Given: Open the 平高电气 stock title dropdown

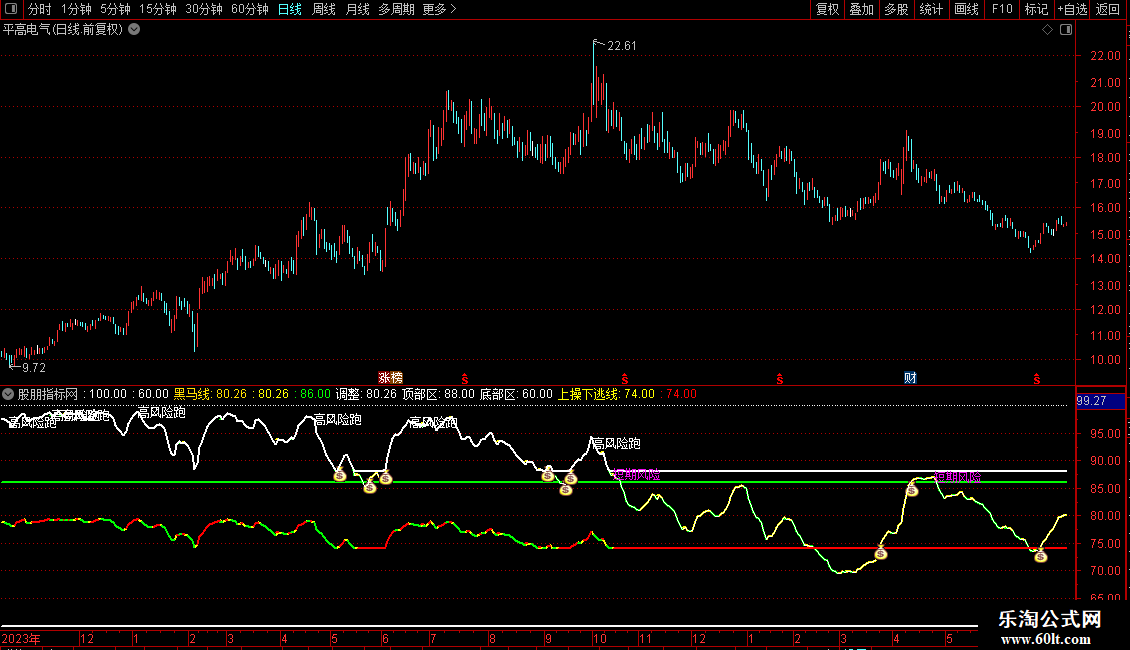Looking at the screenshot, I should (134, 30).
